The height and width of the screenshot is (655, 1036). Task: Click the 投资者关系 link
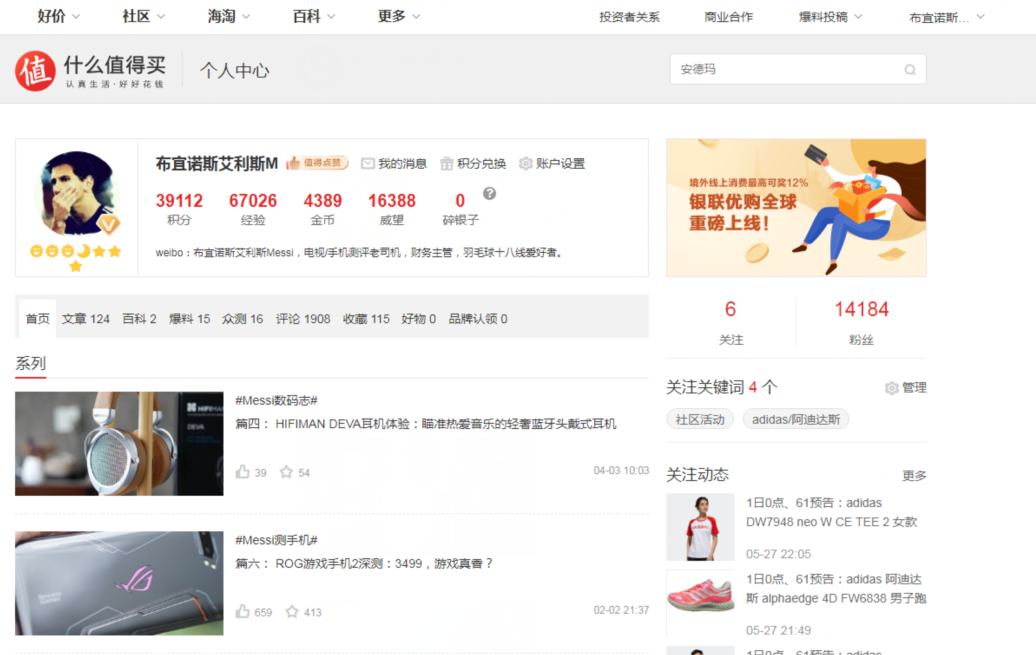pyautogui.click(x=629, y=17)
